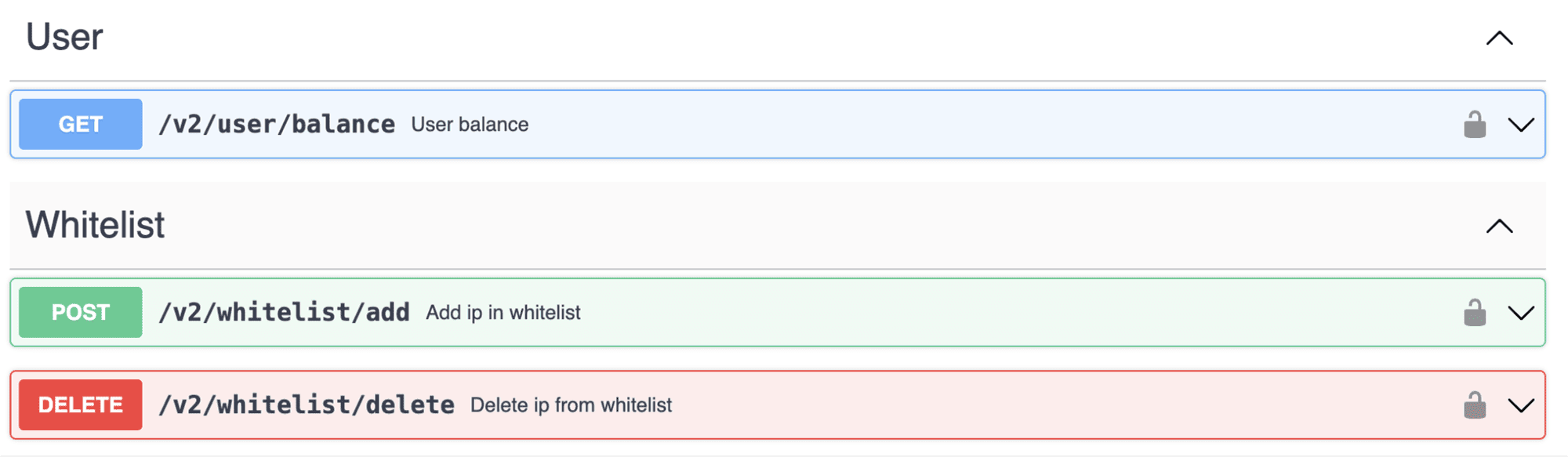Click the "Add ip in whitelist" description

(x=503, y=312)
